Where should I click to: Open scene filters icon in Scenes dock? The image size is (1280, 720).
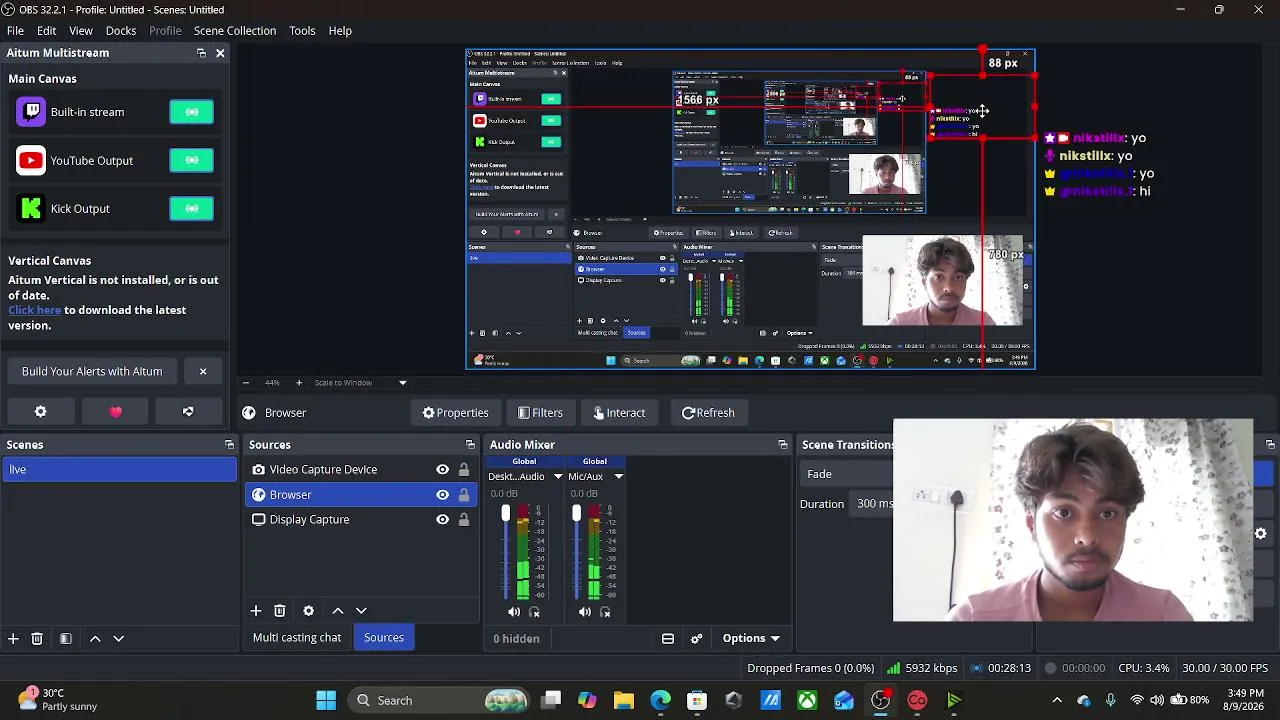pyautogui.click(x=65, y=638)
